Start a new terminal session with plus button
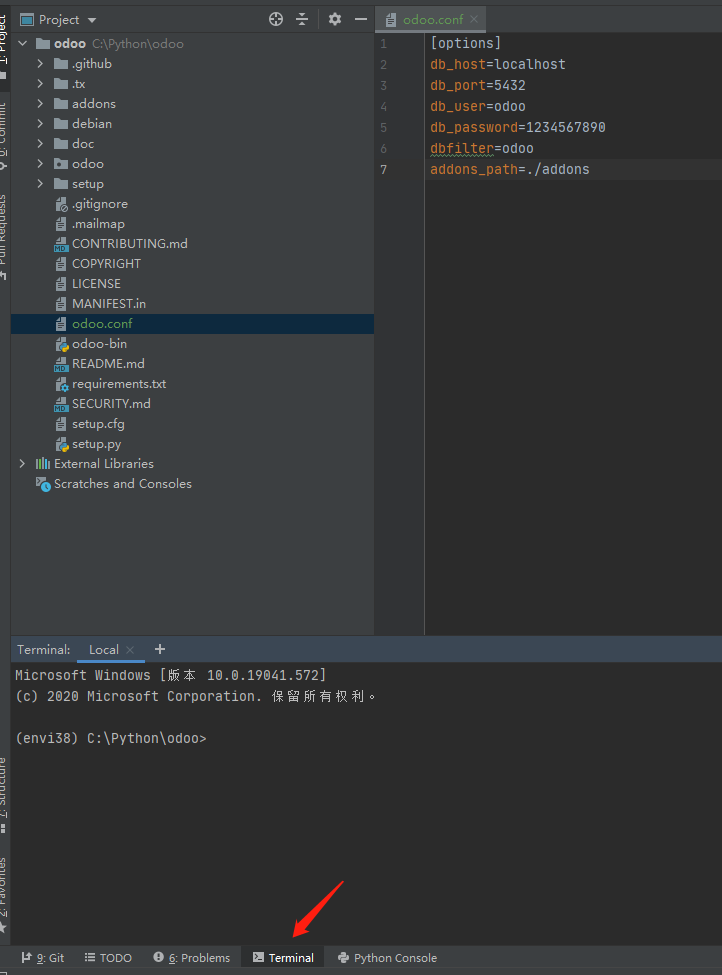The width and height of the screenshot is (722, 975). (x=159, y=649)
